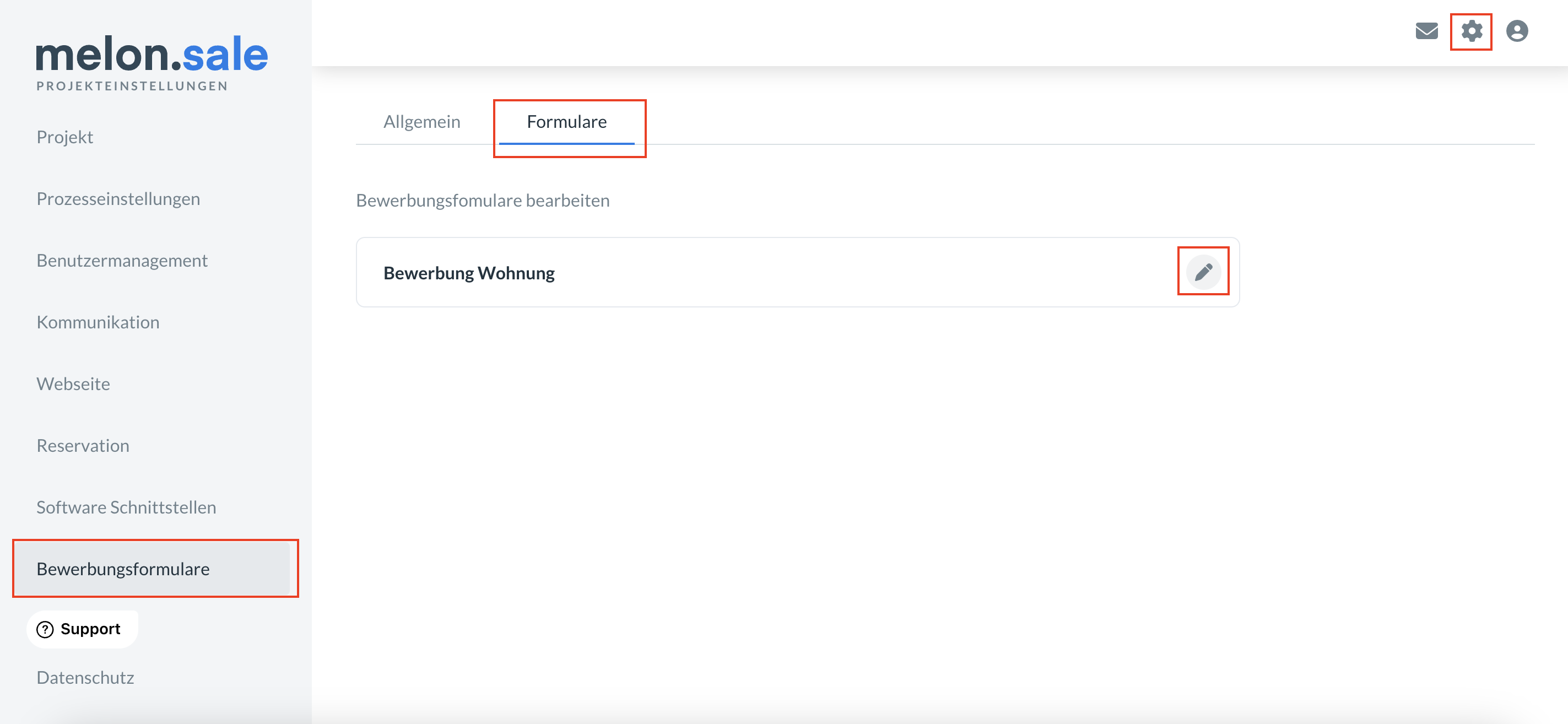Select Bewerbungsformulare menu item
This screenshot has height=724, width=1568.
(x=123, y=569)
